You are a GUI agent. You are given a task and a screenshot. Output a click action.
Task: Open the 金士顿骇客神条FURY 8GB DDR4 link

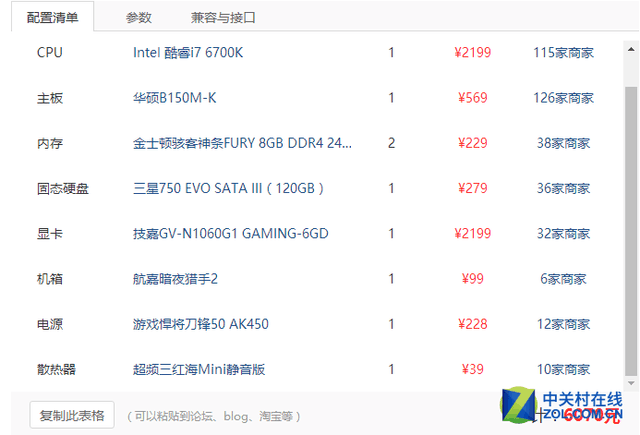point(242,143)
